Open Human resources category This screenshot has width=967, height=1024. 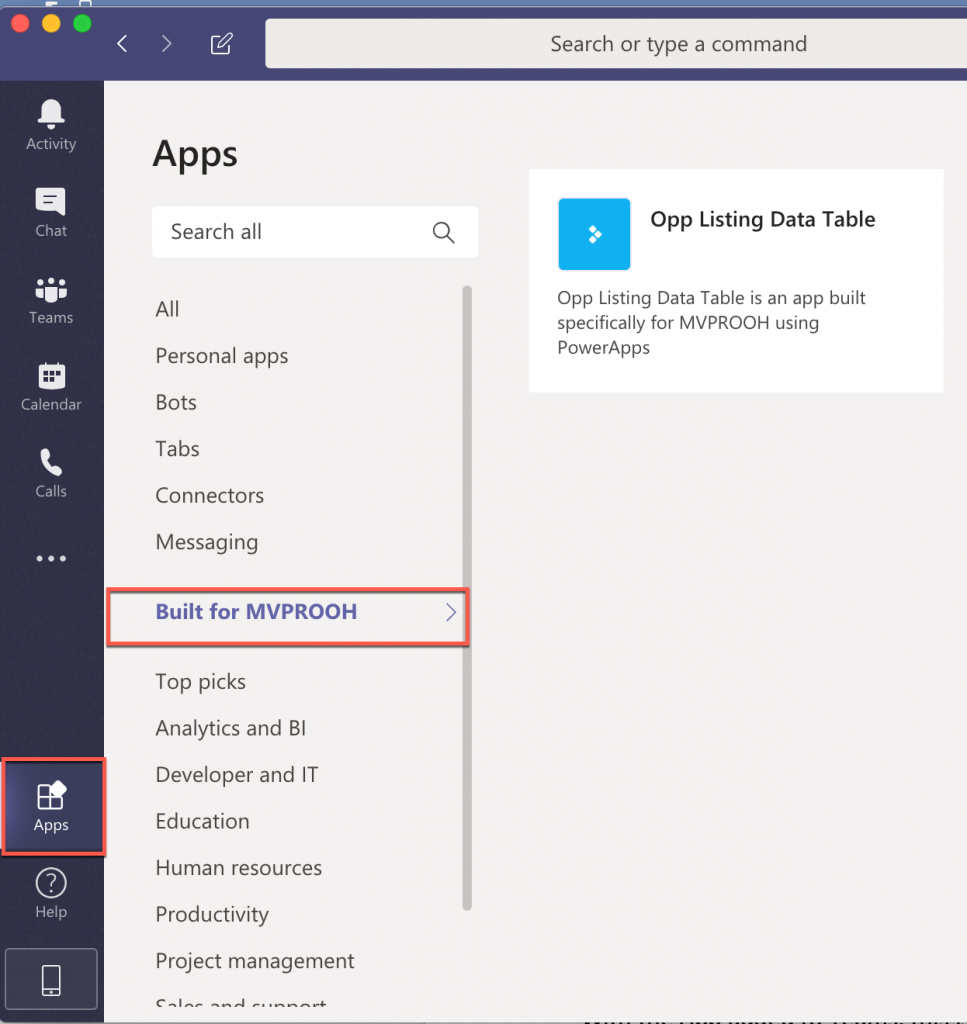tap(238, 868)
